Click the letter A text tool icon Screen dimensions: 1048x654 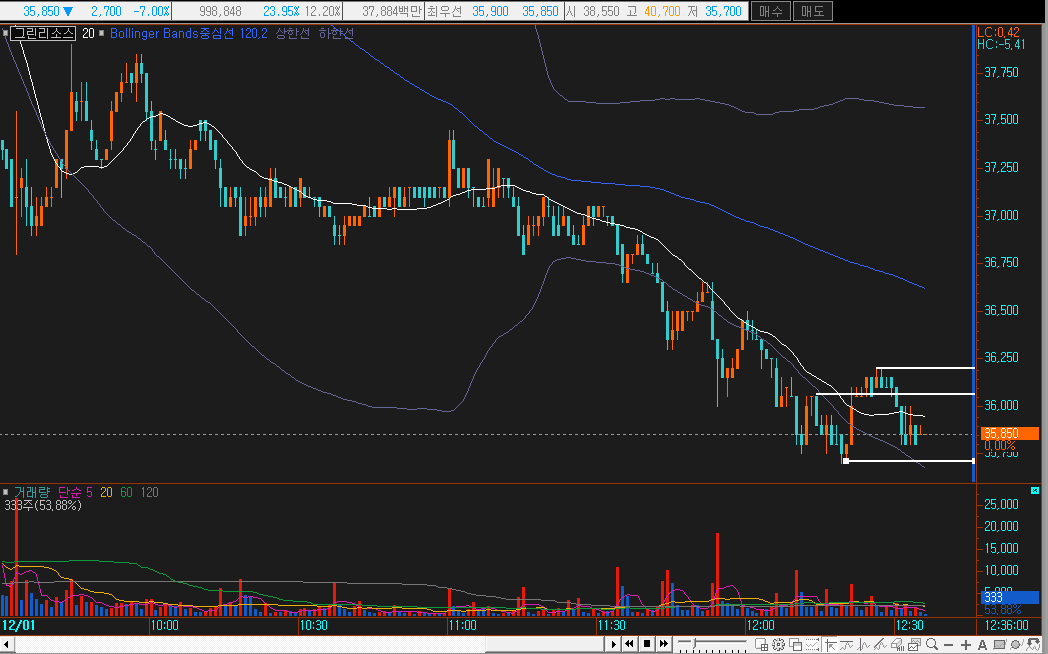[x=982, y=645]
